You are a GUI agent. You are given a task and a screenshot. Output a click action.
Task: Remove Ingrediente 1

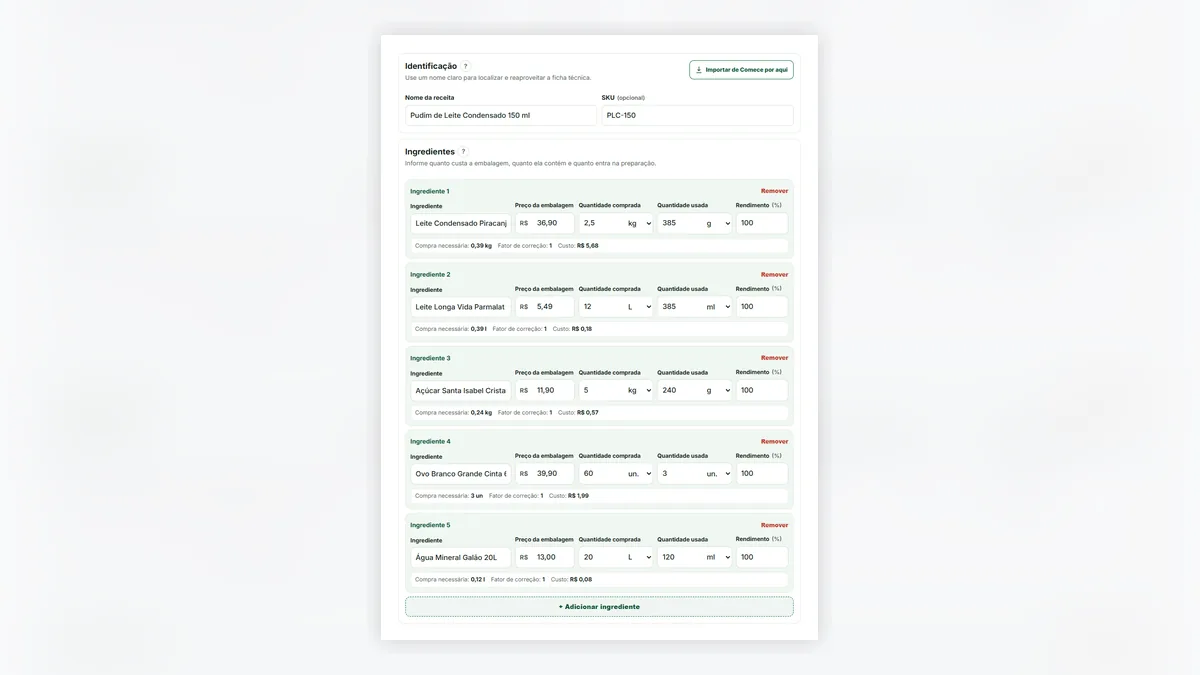tap(774, 191)
